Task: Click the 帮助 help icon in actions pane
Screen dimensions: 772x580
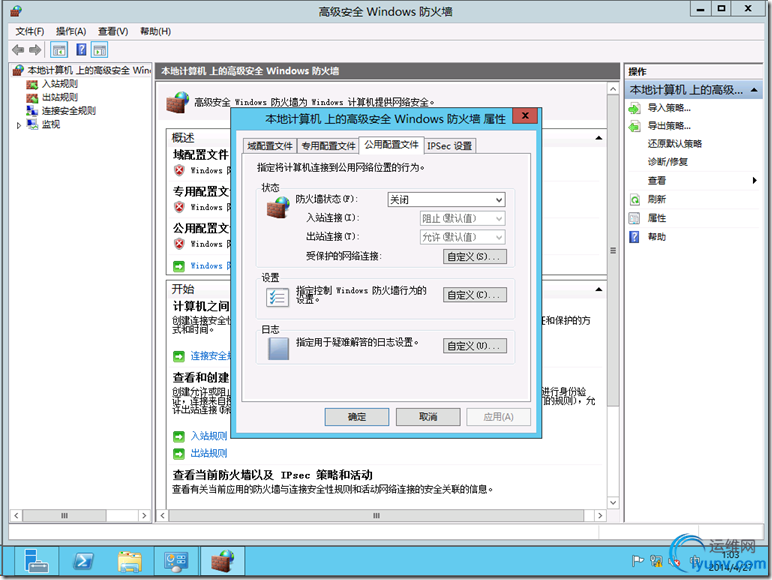Action: pyautogui.click(x=635, y=237)
